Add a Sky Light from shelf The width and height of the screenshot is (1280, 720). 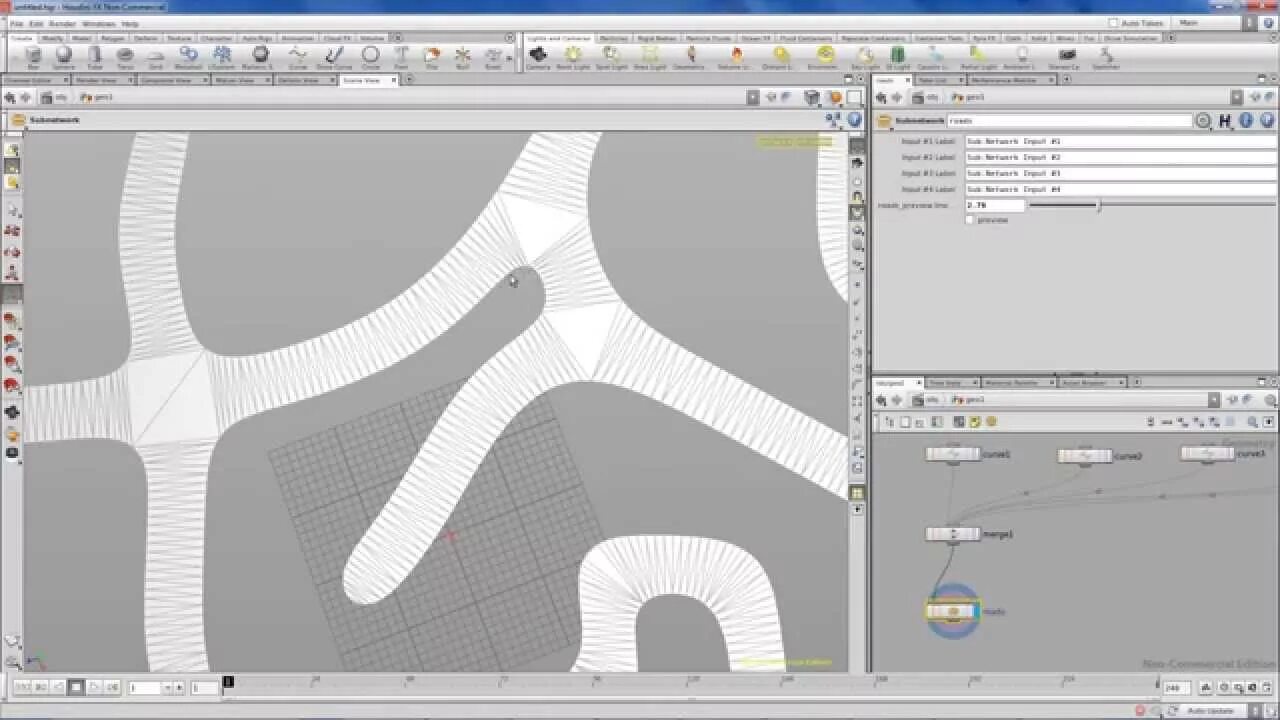865,57
